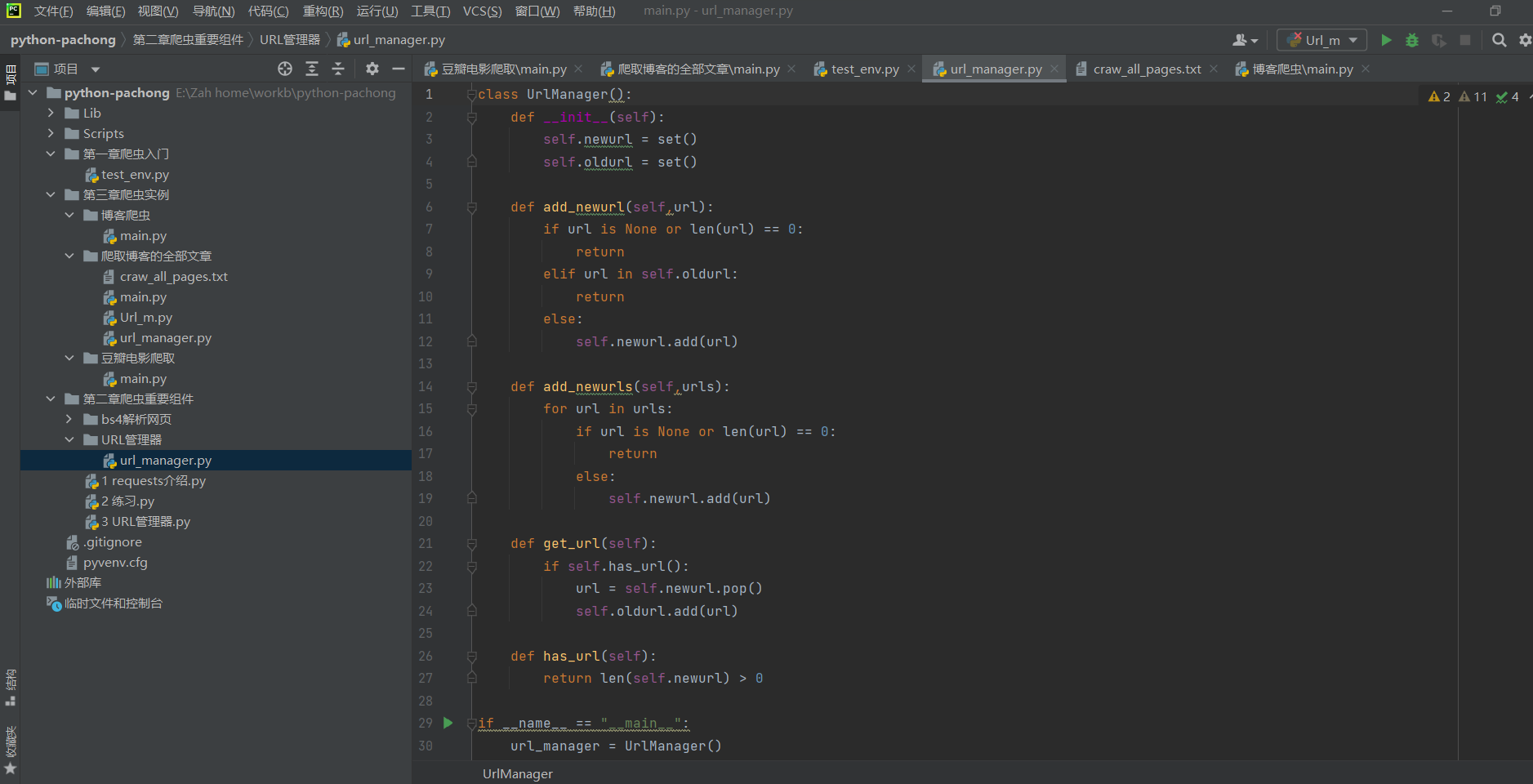Image resolution: width=1533 pixels, height=784 pixels.
Task: Run with coverage icon
Action: click(x=1439, y=40)
